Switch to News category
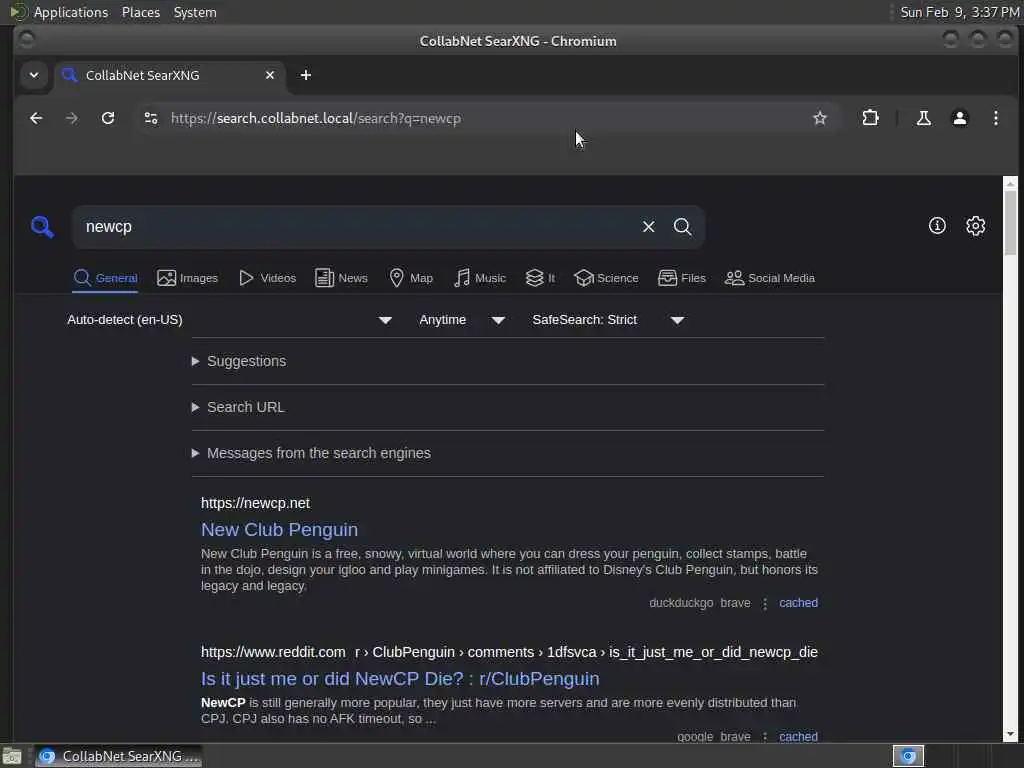The width and height of the screenshot is (1024, 768). (341, 278)
